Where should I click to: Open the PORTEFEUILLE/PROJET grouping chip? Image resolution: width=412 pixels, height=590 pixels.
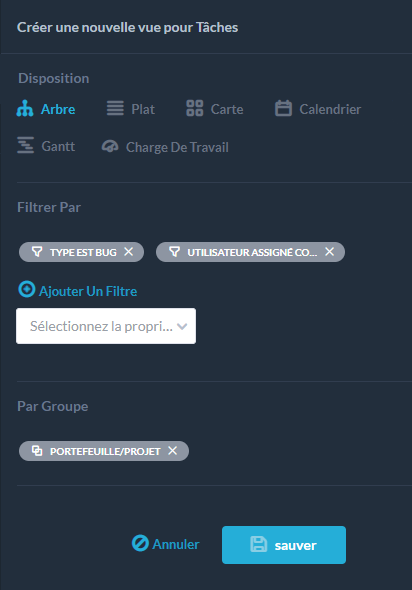tap(96, 451)
